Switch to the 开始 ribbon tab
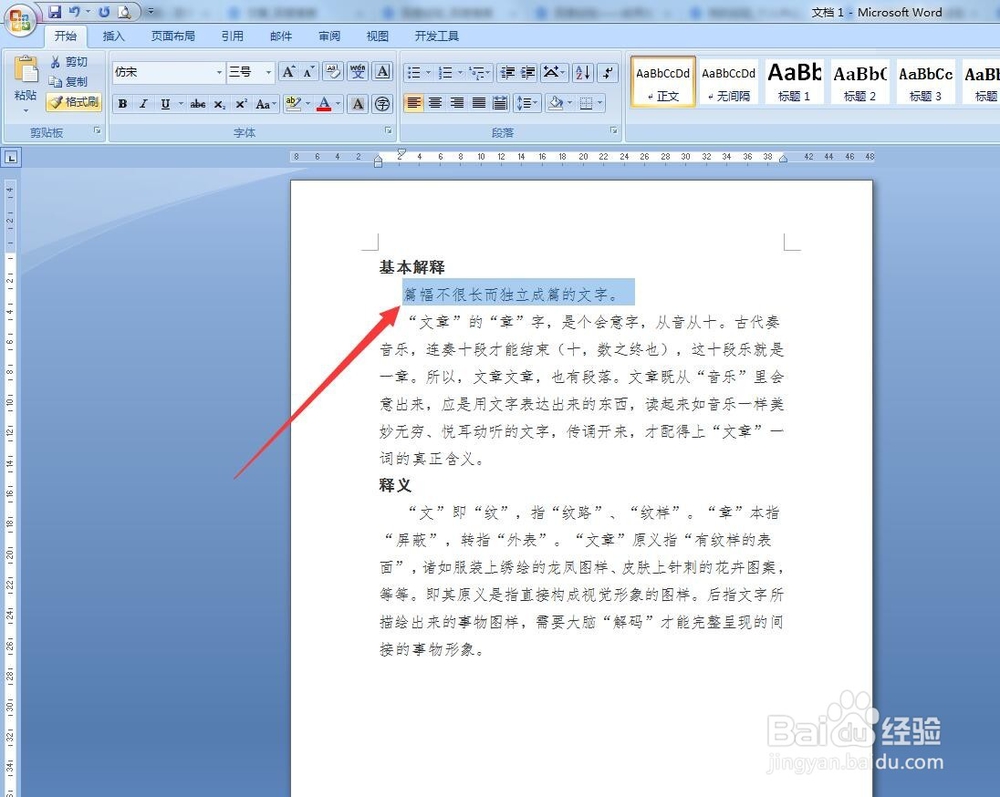1000x797 pixels. tap(65, 36)
